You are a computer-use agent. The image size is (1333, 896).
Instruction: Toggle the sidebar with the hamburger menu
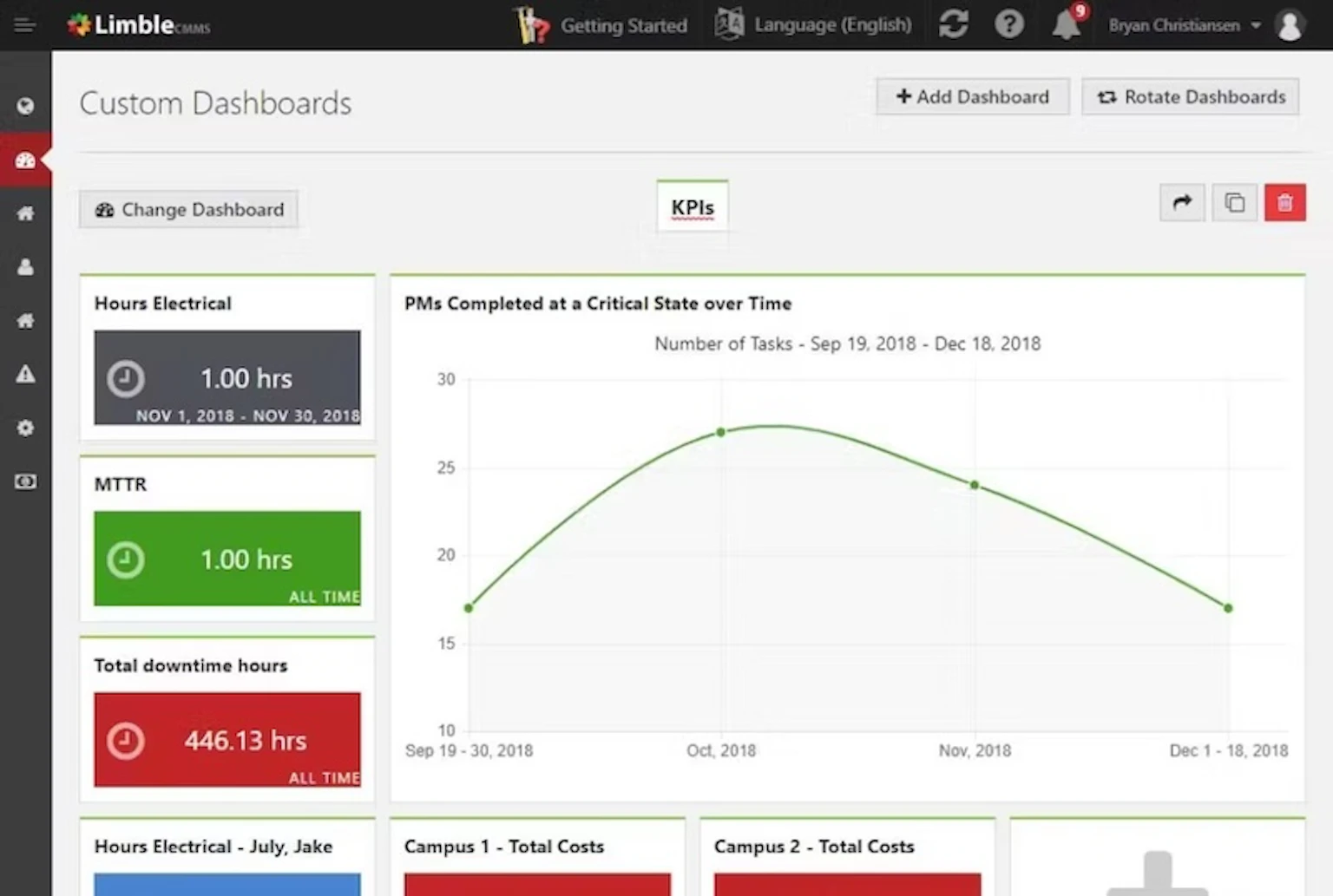coord(24,24)
